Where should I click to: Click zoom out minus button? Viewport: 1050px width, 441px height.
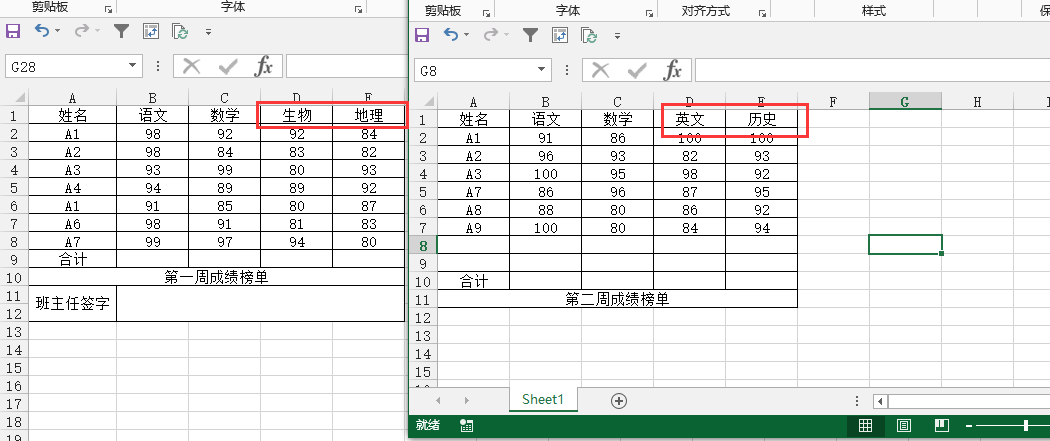click(x=969, y=426)
